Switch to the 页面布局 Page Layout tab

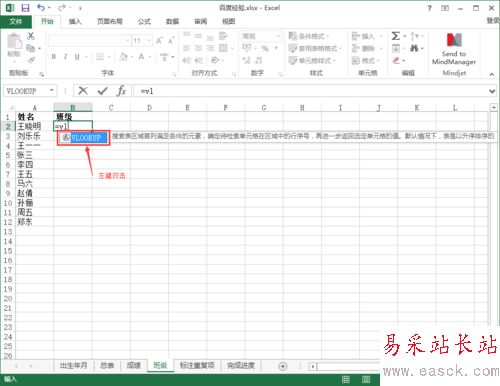coord(110,22)
